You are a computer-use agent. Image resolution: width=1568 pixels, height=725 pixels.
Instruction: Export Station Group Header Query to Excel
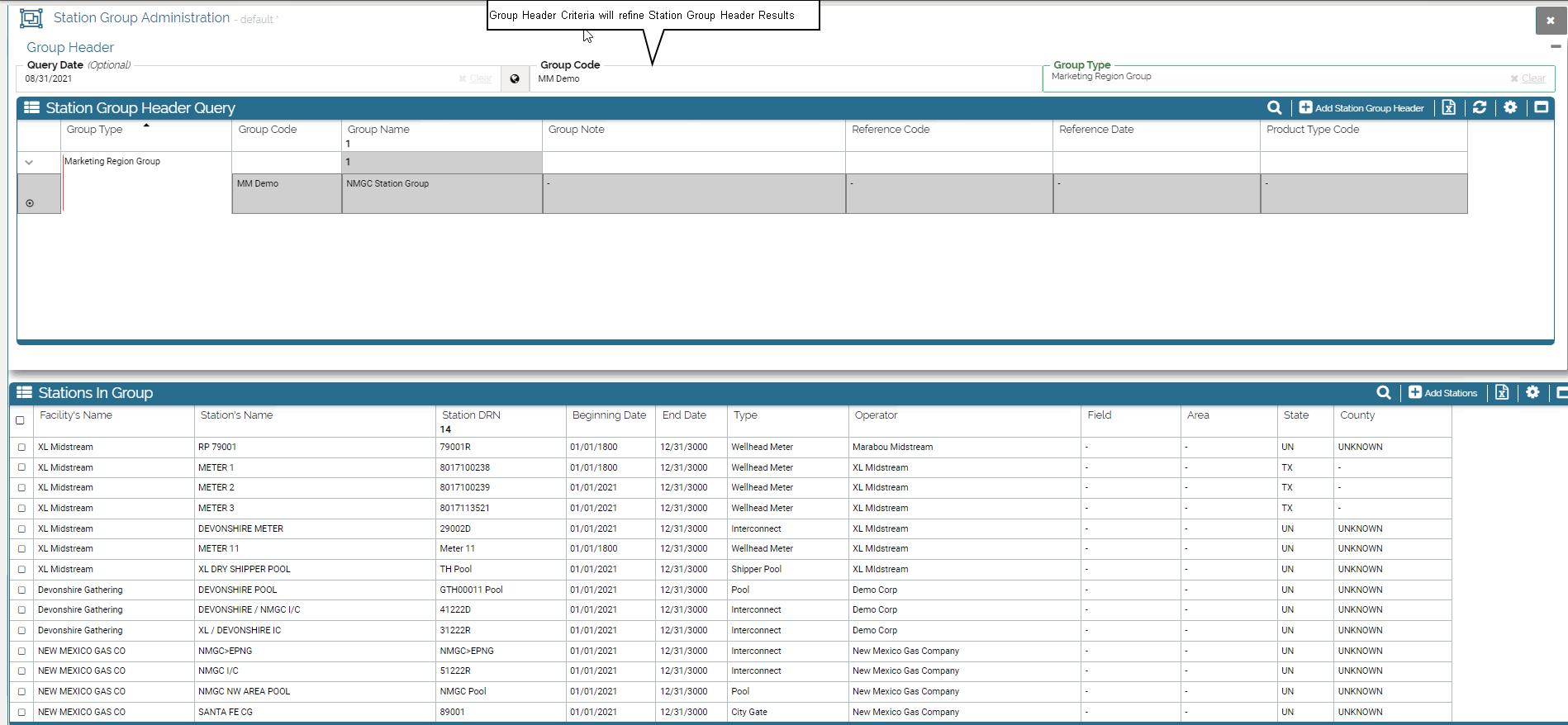1448,108
